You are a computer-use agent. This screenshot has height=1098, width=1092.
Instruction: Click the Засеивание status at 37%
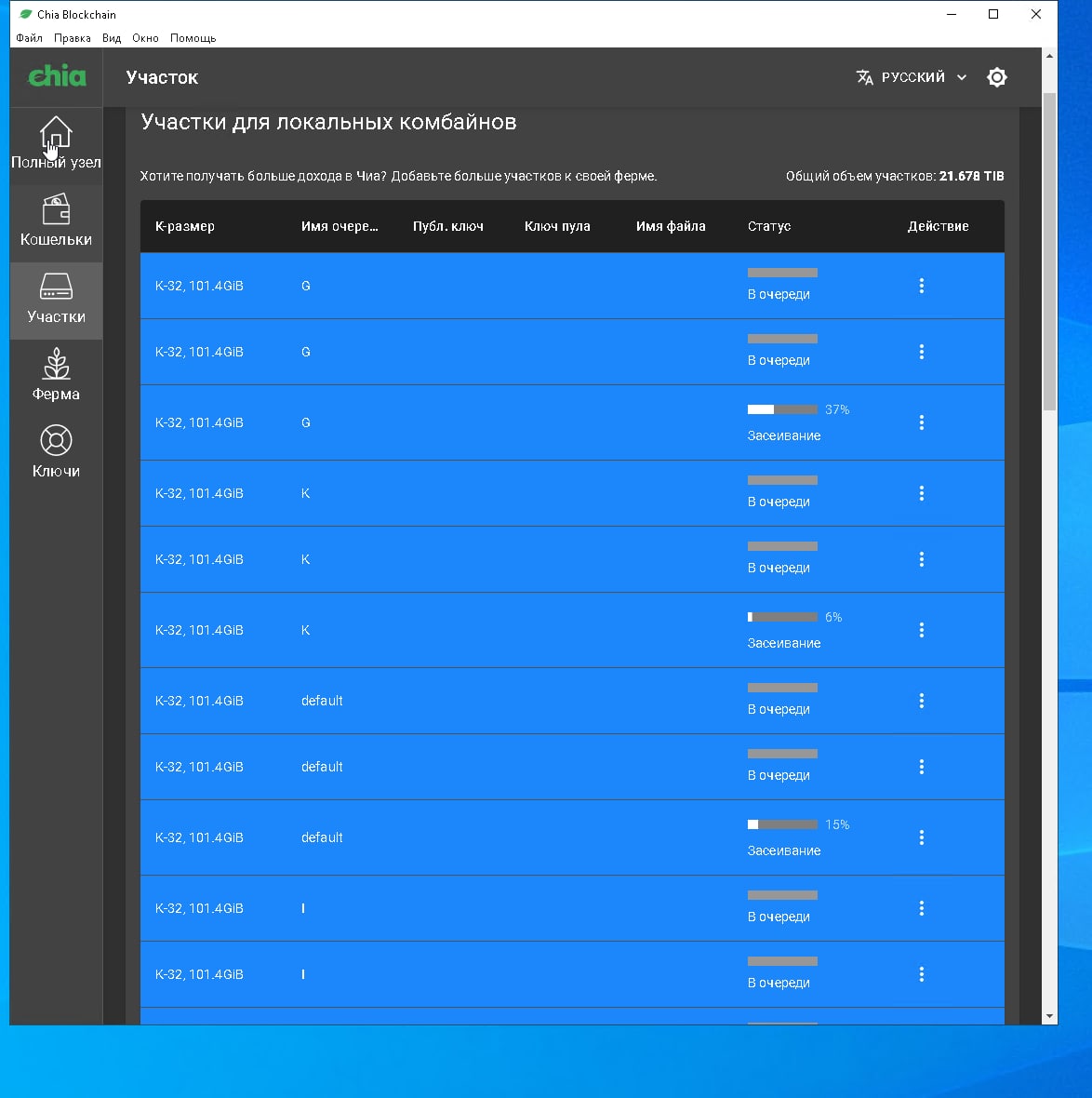click(x=783, y=435)
